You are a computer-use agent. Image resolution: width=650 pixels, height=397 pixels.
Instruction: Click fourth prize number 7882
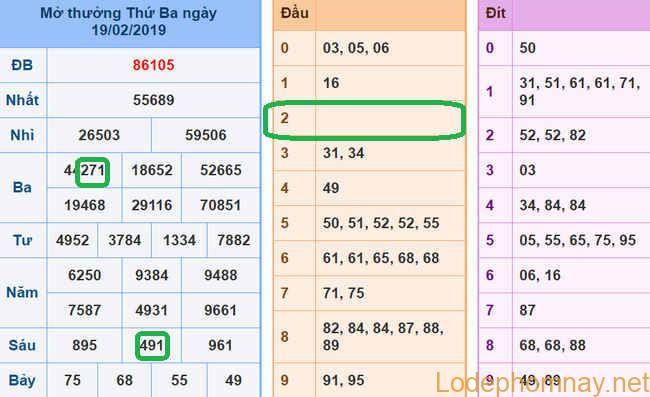pos(233,240)
